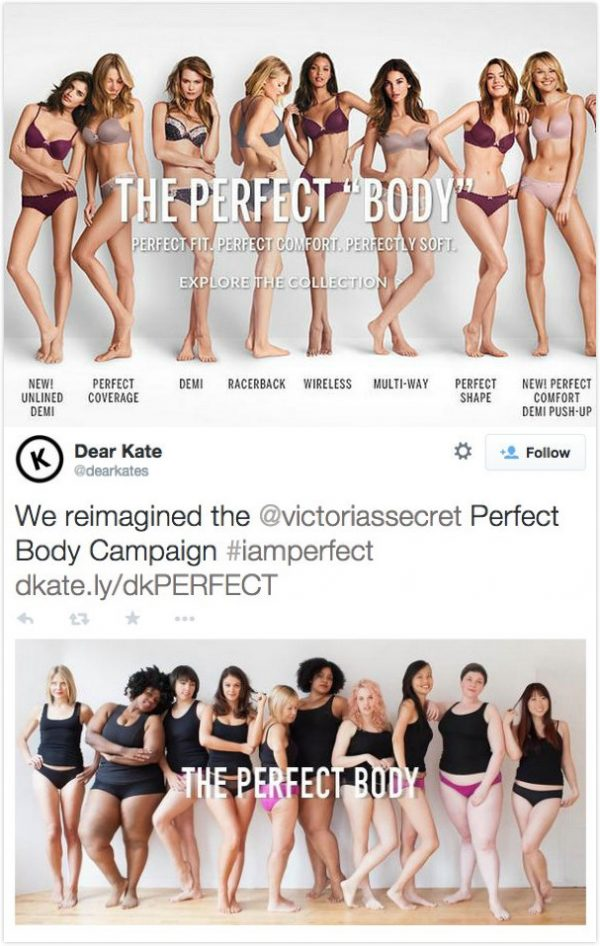600x946 pixels.
Task: Click the Dear Kate account name
Action: pos(118,451)
